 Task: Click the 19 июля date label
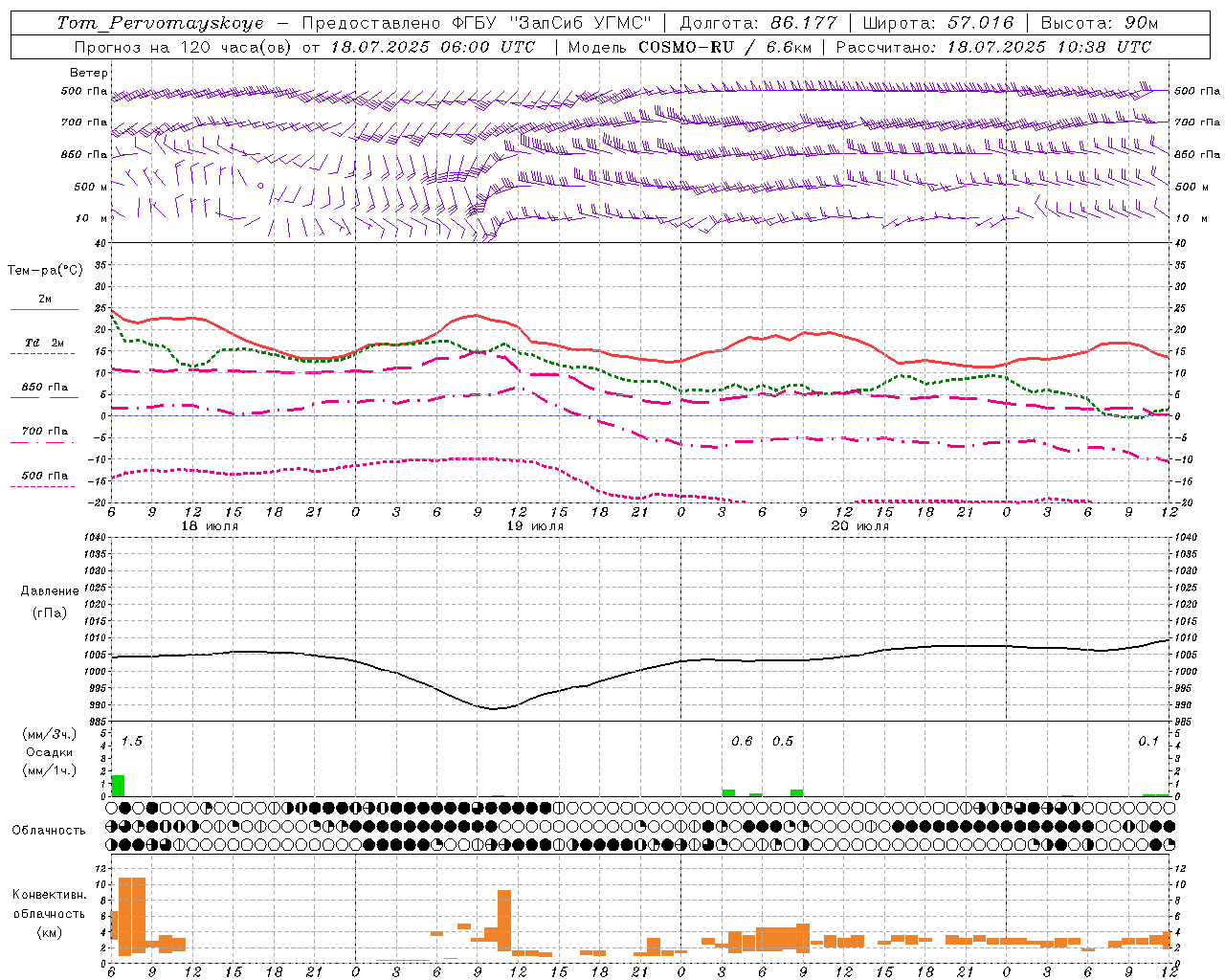(535, 526)
